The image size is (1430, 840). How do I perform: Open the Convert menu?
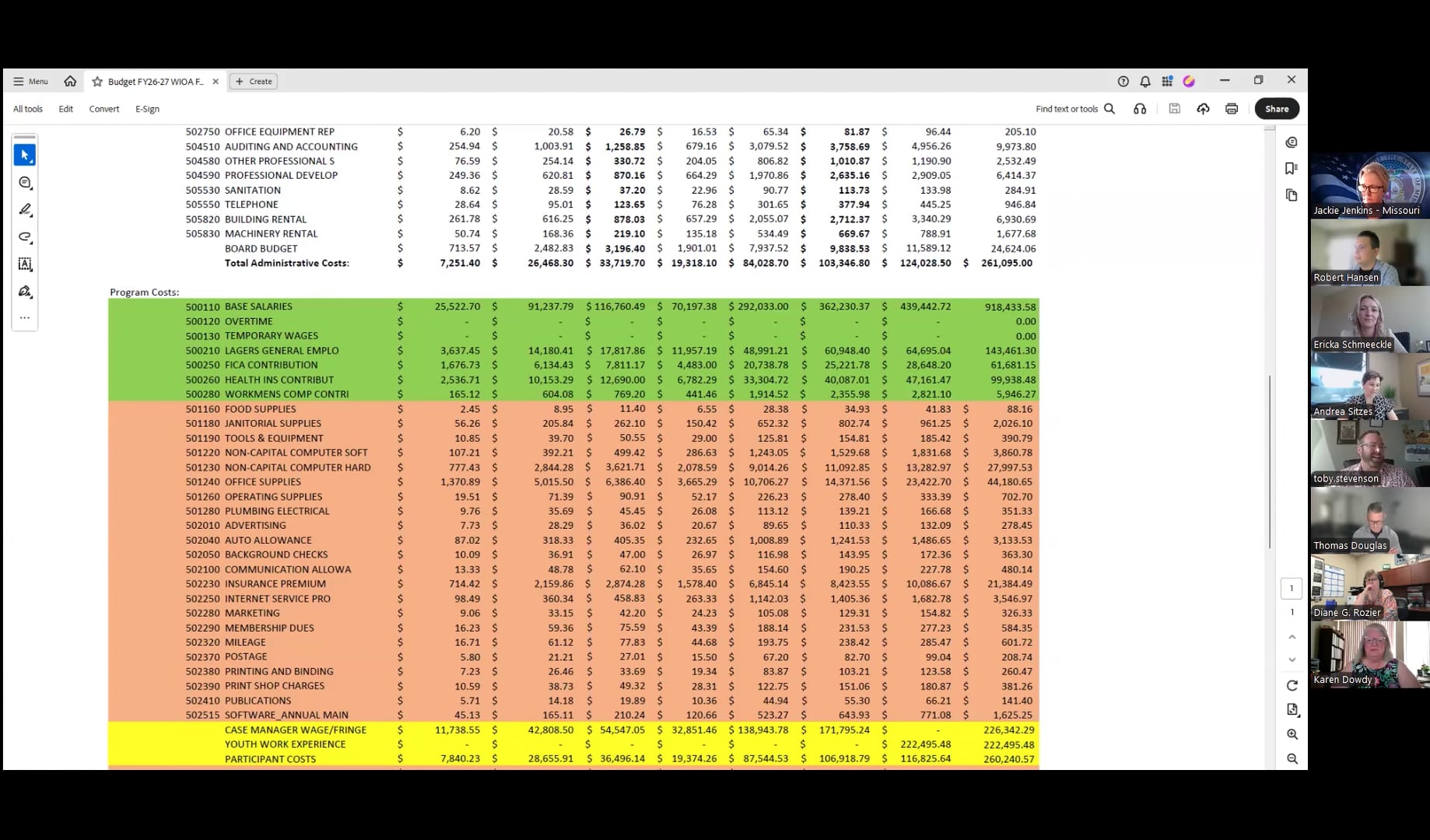(x=104, y=109)
